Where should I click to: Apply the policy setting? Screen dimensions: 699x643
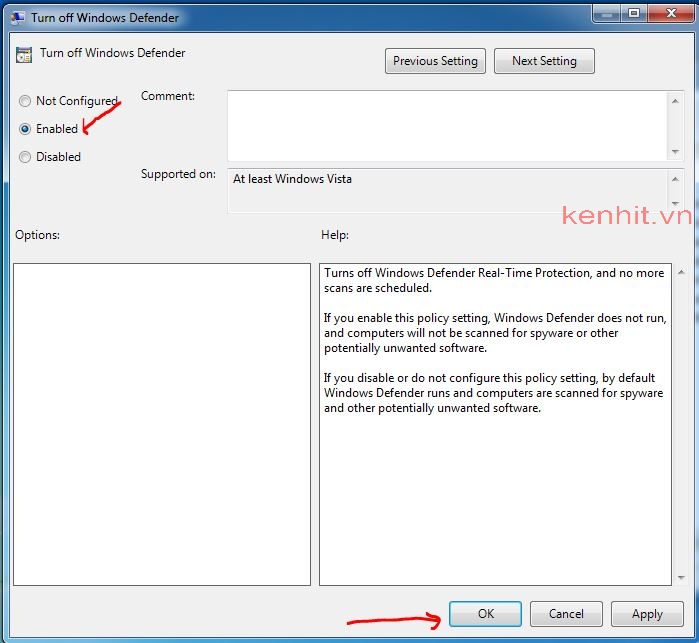[x=647, y=614]
